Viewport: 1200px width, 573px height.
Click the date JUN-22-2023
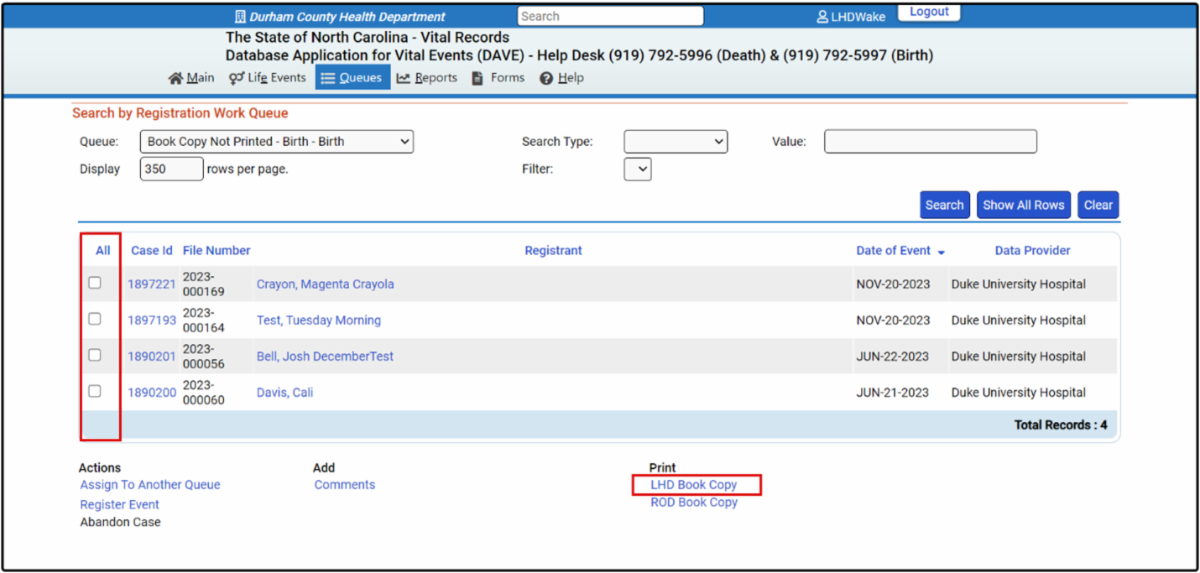point(892,357)
